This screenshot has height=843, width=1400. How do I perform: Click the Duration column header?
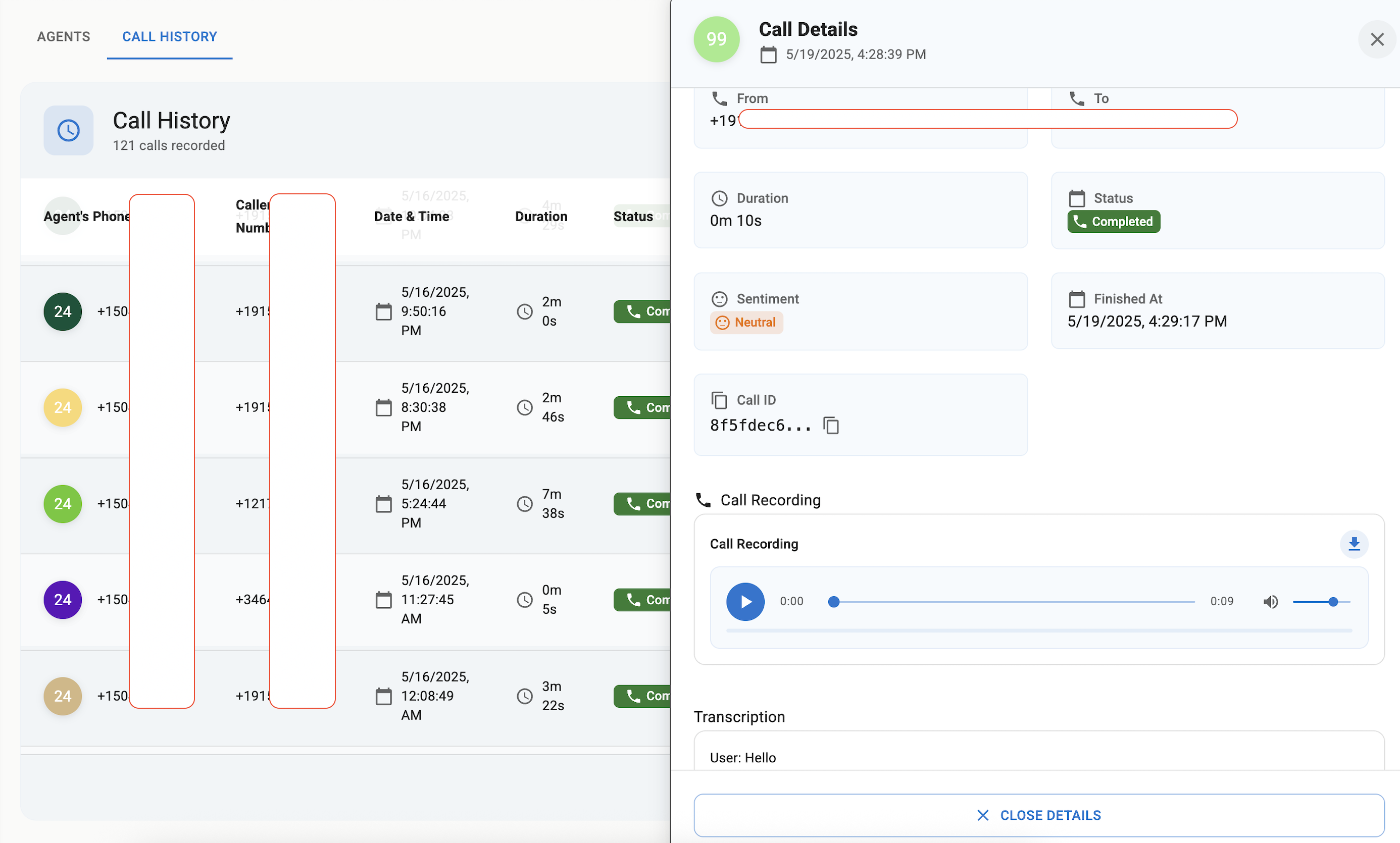click(541, 217)
